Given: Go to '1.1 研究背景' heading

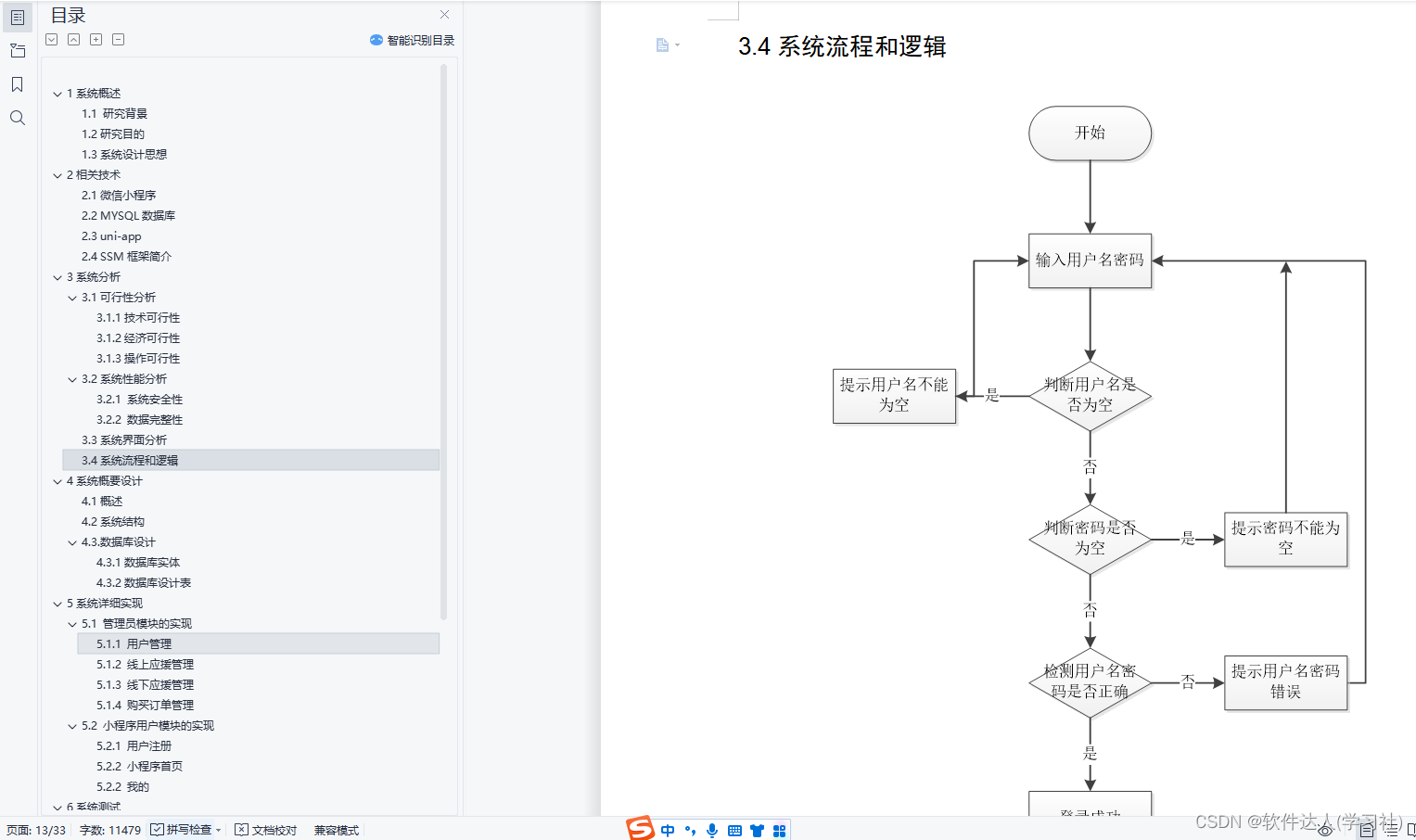Looking at the screenshot, I should [114, 113].
